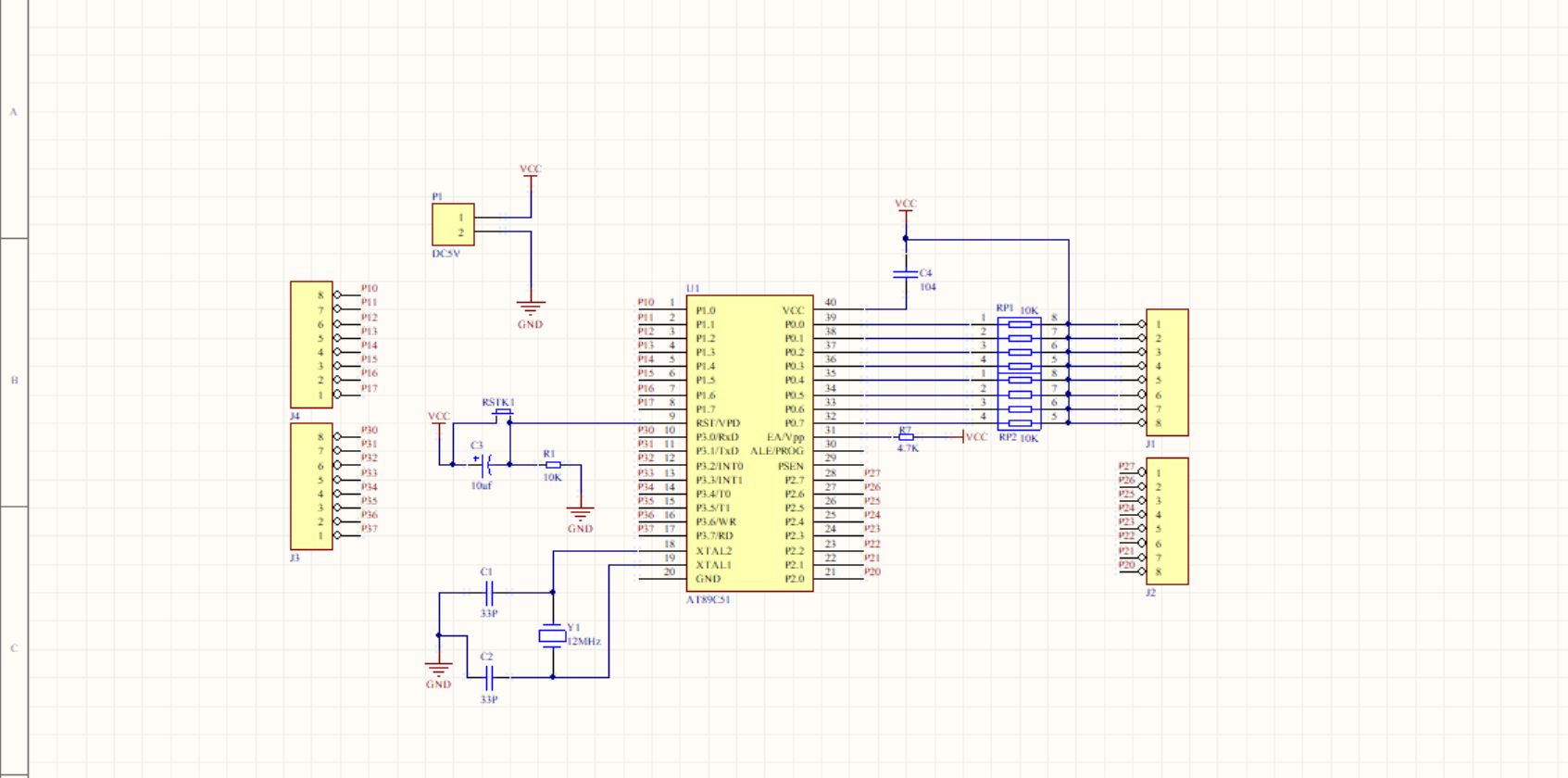
Task: Click the 'P17' net label beside J4
Action: pyautogui.click(x=370, y=388)
